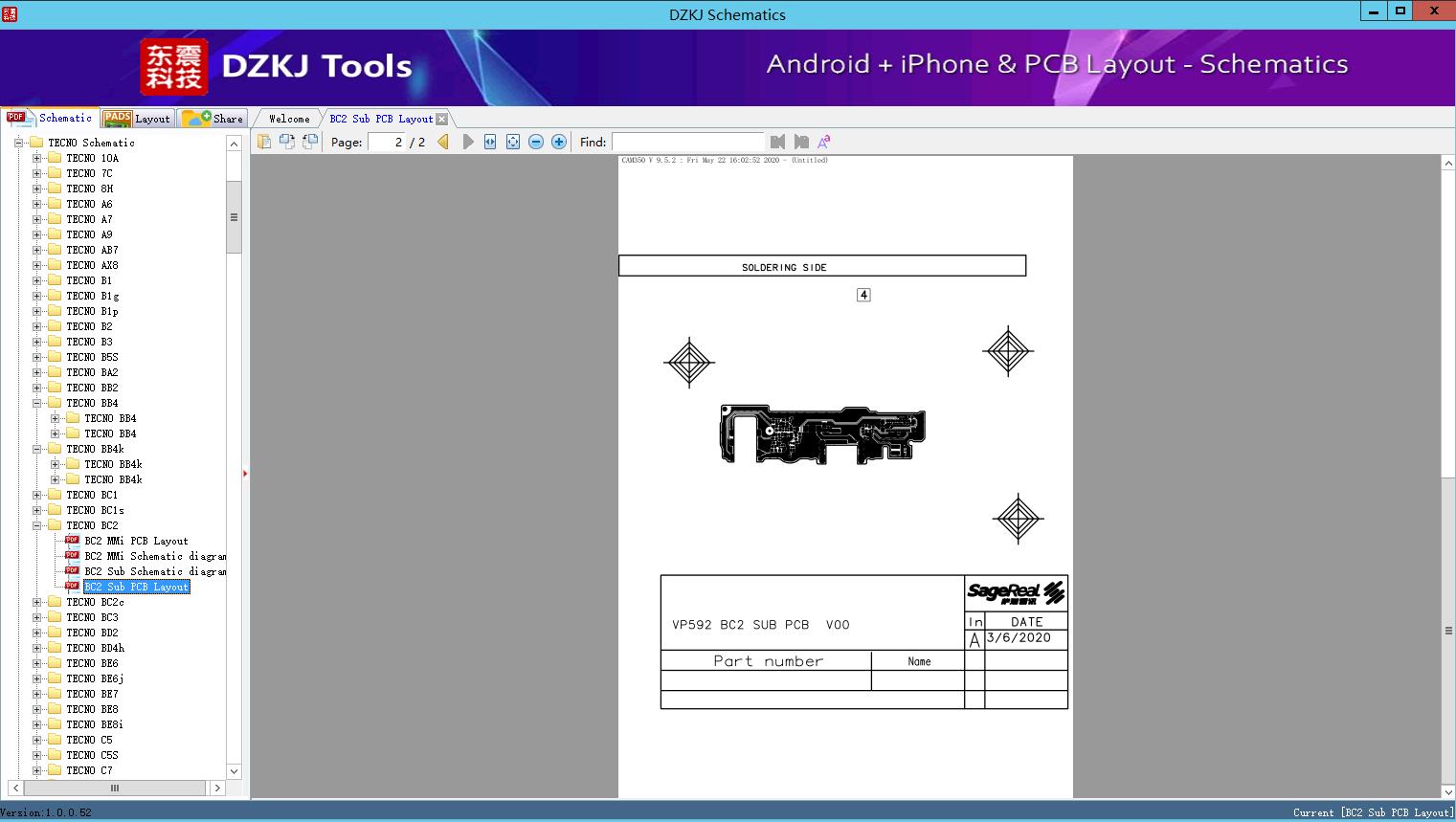The width and height of the screenshot is (1456, 822).
Task: Click the page view toggle icon in toolbar
Action: pyautogui.click(x=264, y=142)
